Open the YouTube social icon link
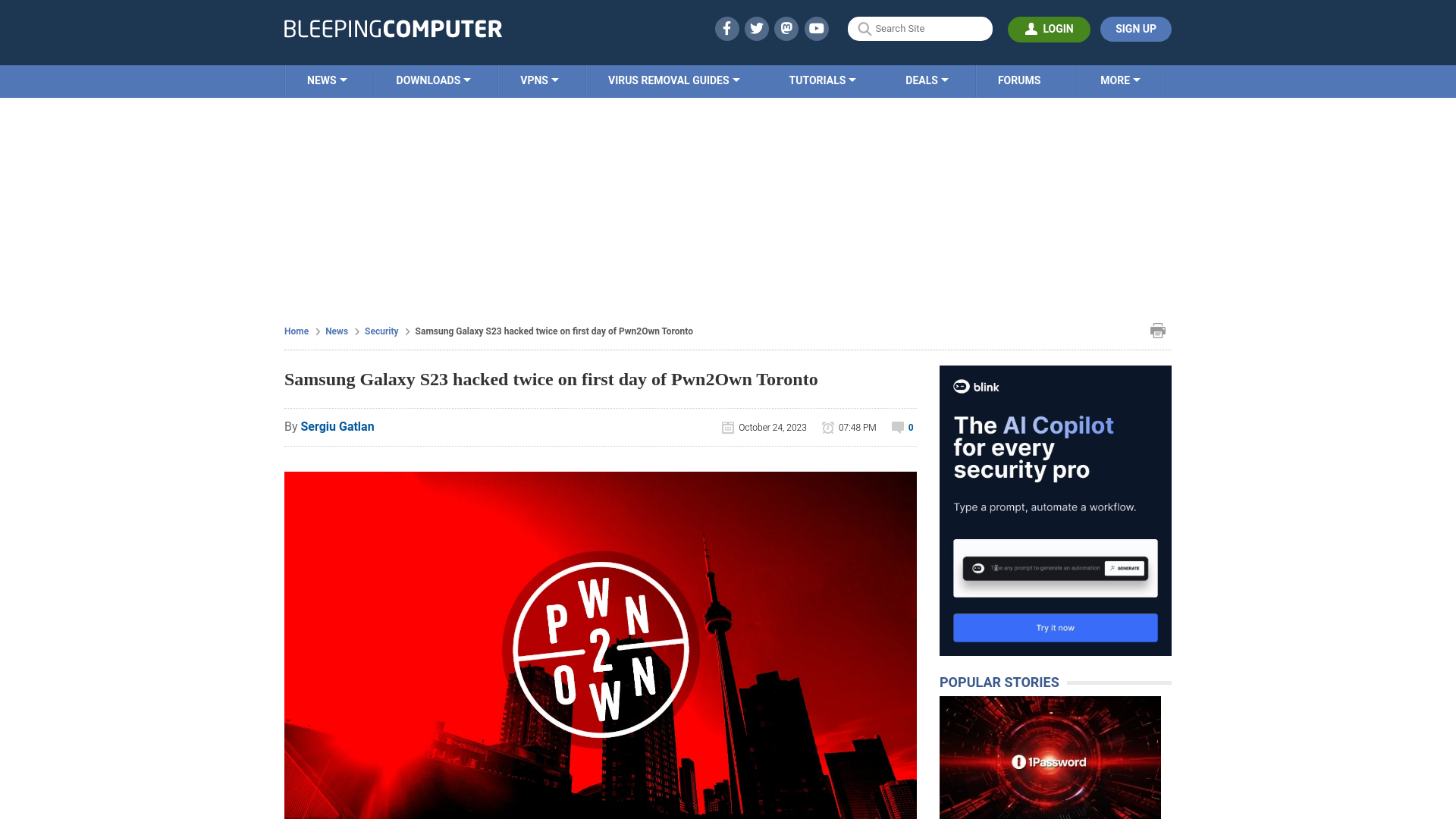 click(817, 28)
